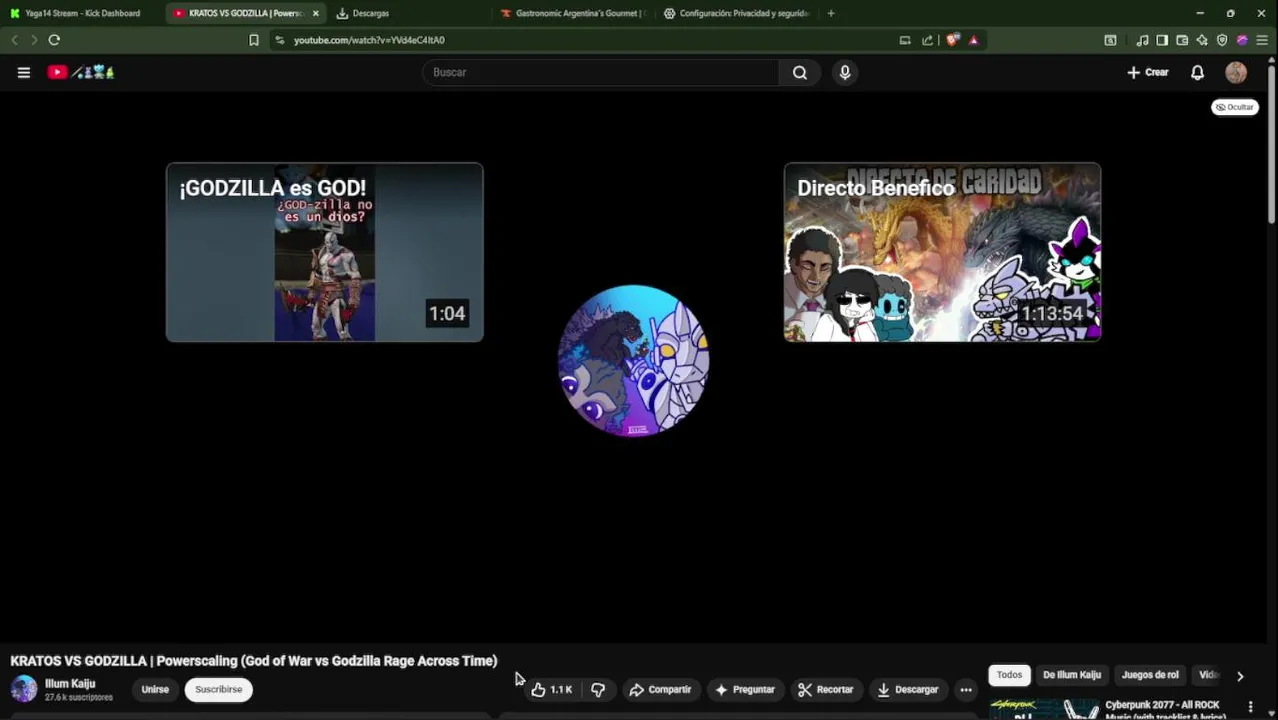Image resolution: width=1278 pixels, height=720 pixels.
Task: Open the browser profile avatar icon
Action: [1242, 40]
